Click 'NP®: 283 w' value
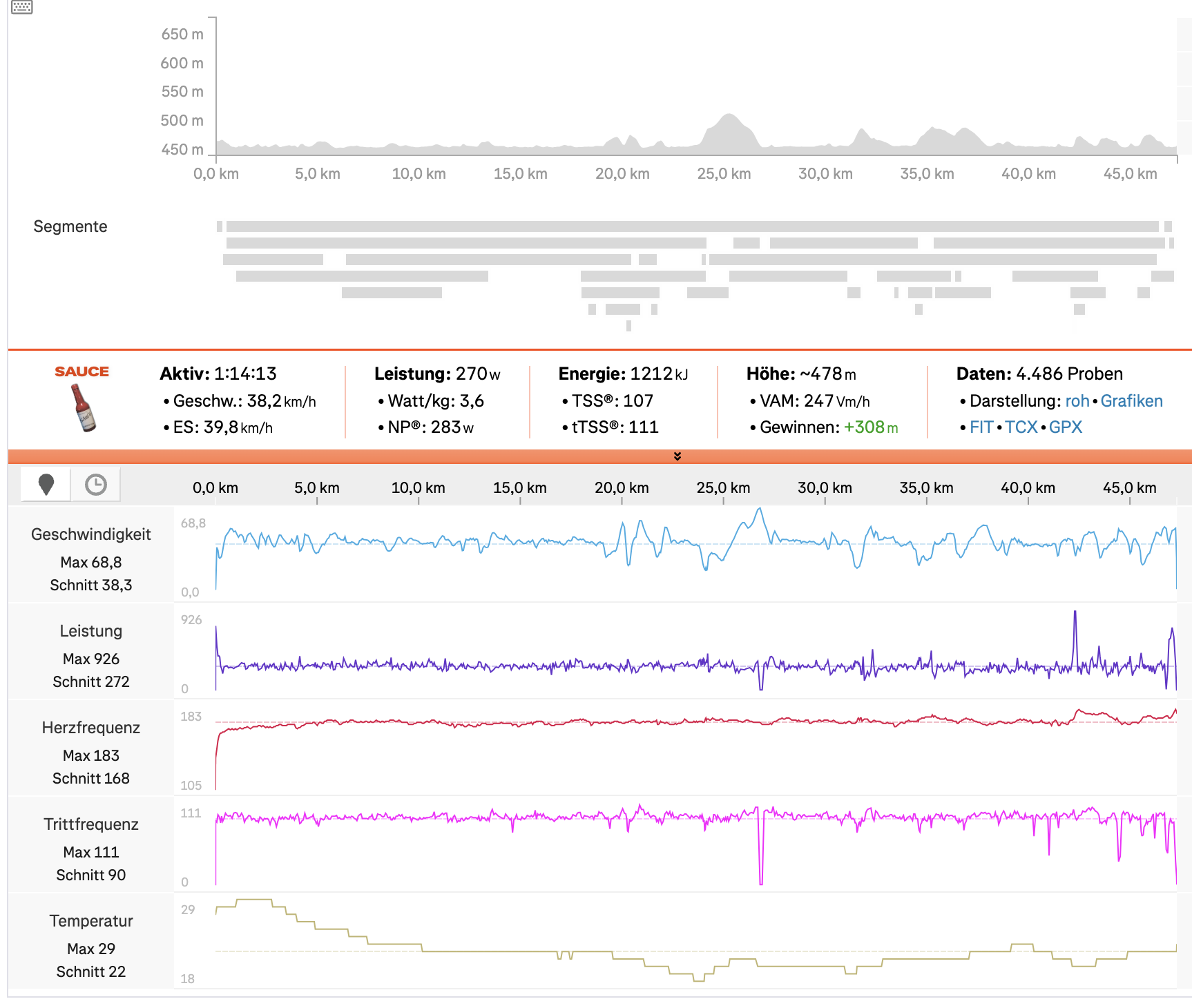Image resolution: width=1192 pixels, height=1008 pixels. (x=431, y=427)
